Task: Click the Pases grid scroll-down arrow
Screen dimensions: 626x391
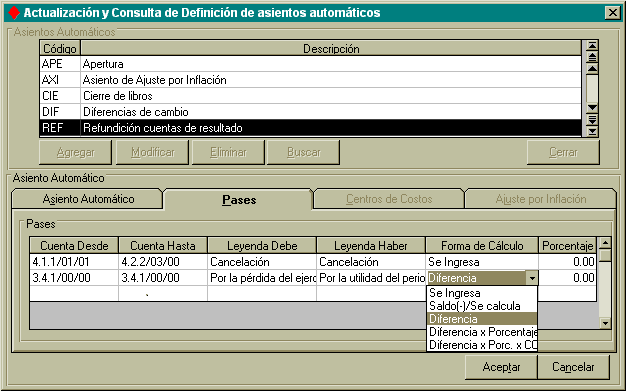Action: point(606,323)
